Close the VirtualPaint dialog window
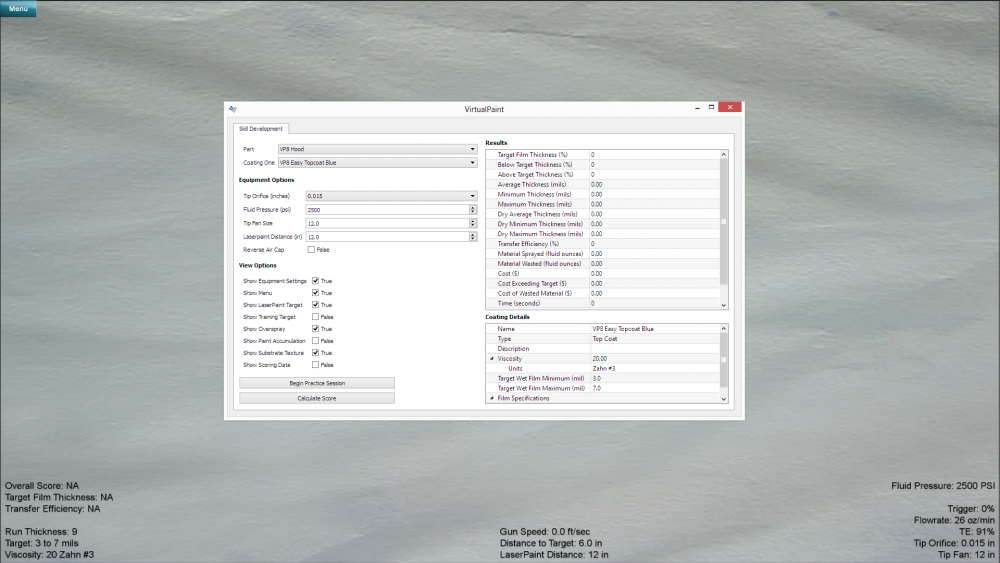This screenshot has width=1000, height=563. (730, 107)
